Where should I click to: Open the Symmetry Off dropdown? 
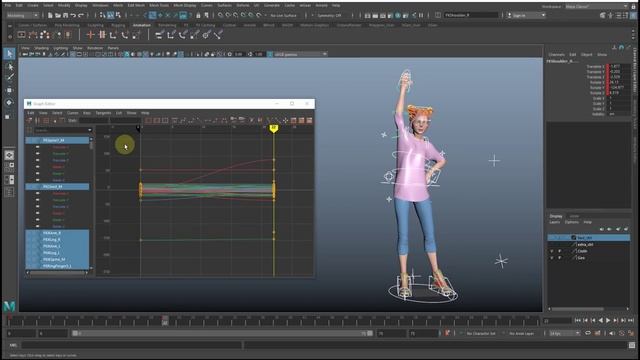(329, 15)
